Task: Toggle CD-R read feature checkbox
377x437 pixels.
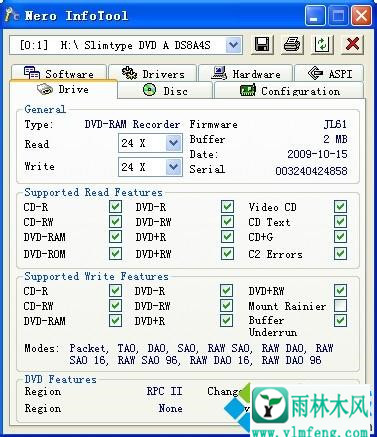Action: pos(115,207)
